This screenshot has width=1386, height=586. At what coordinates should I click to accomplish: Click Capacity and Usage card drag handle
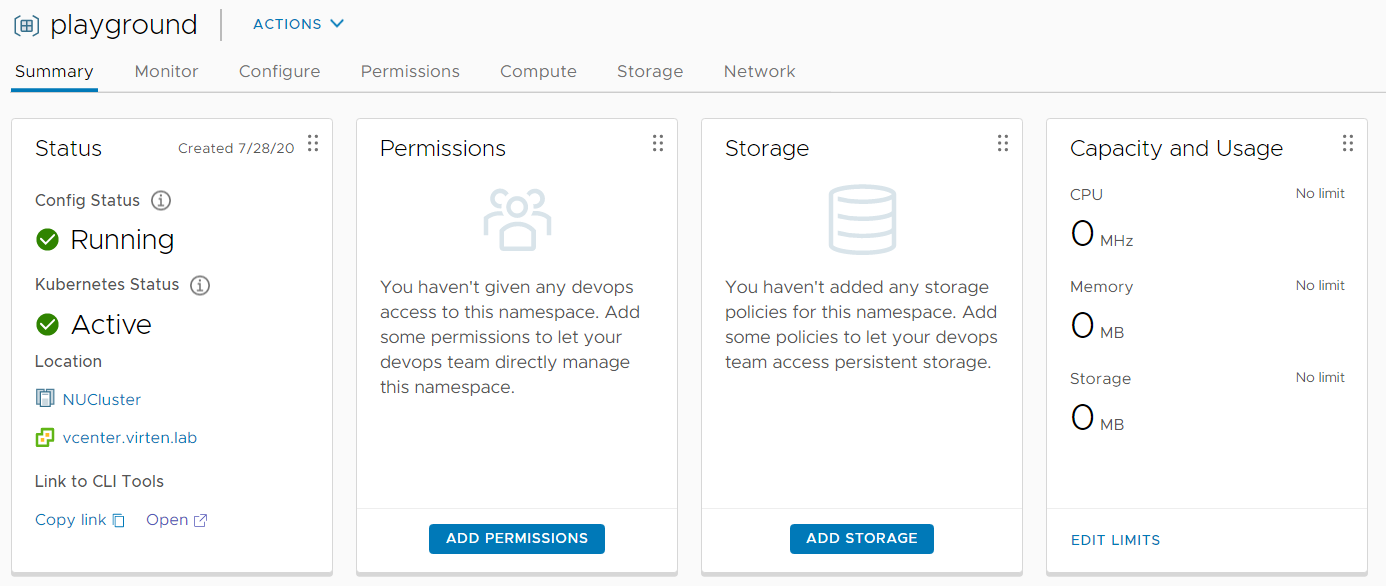(x=1348, y=143)
